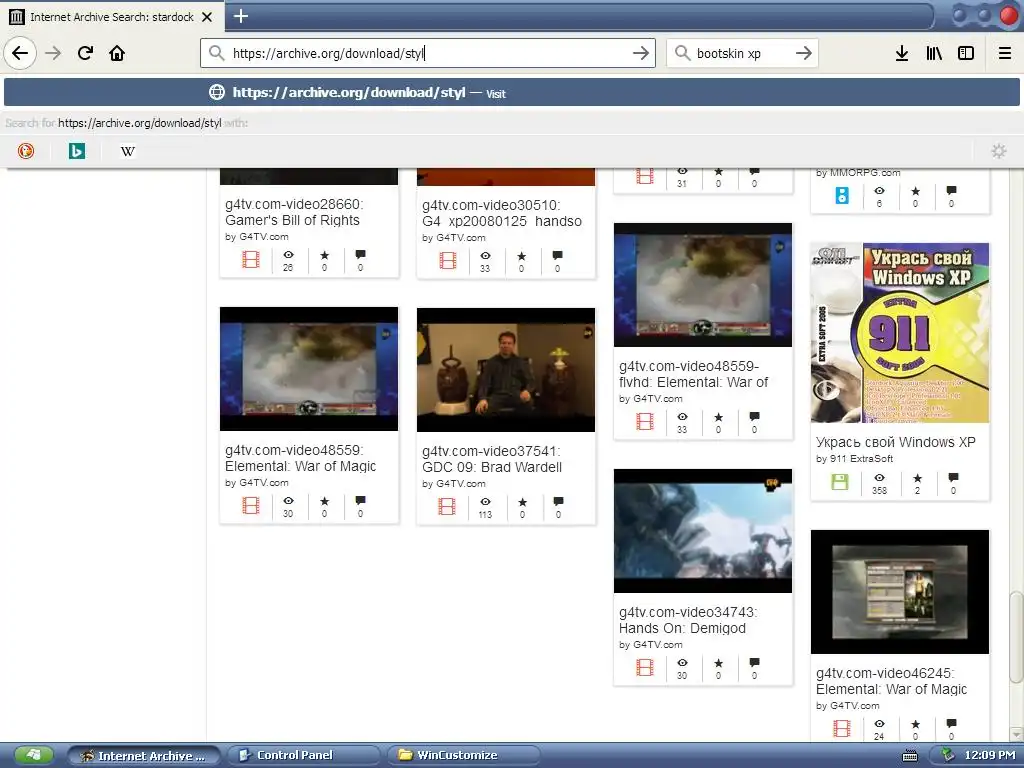Click the 911 Windows XP cover thumbnail

click(x=900, y=333)
